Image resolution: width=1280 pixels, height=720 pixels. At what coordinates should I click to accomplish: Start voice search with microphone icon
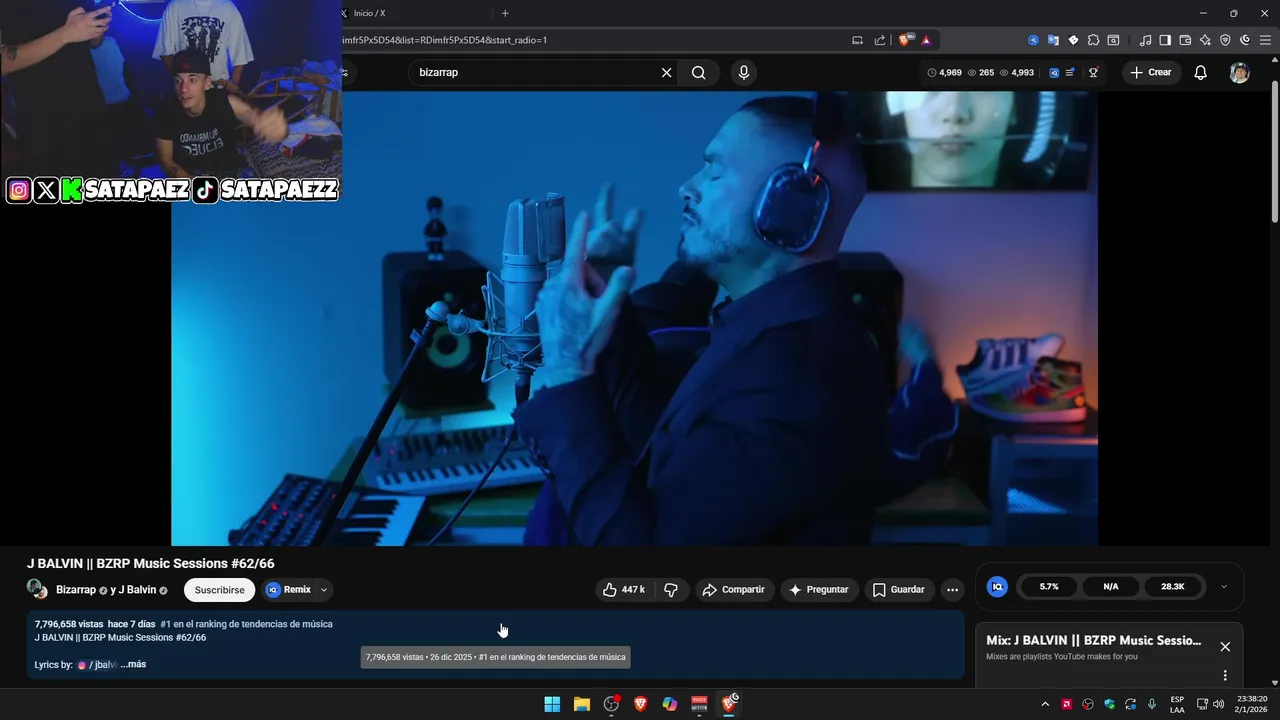point(743,72)
